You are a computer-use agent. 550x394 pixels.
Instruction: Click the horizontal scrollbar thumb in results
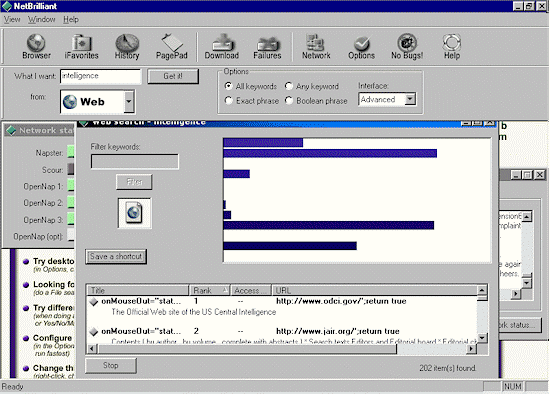coord(247,349)
